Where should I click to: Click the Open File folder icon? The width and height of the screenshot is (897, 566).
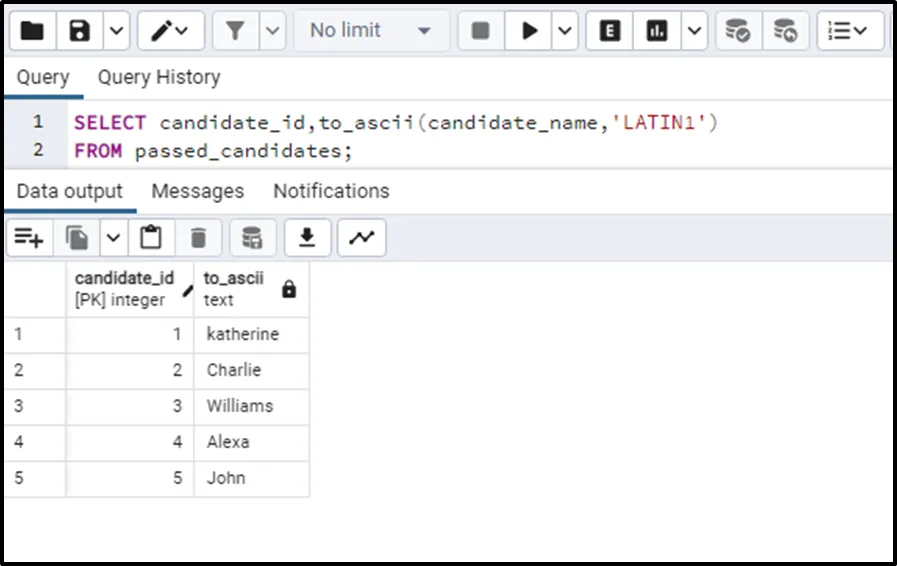click(32, 31)
